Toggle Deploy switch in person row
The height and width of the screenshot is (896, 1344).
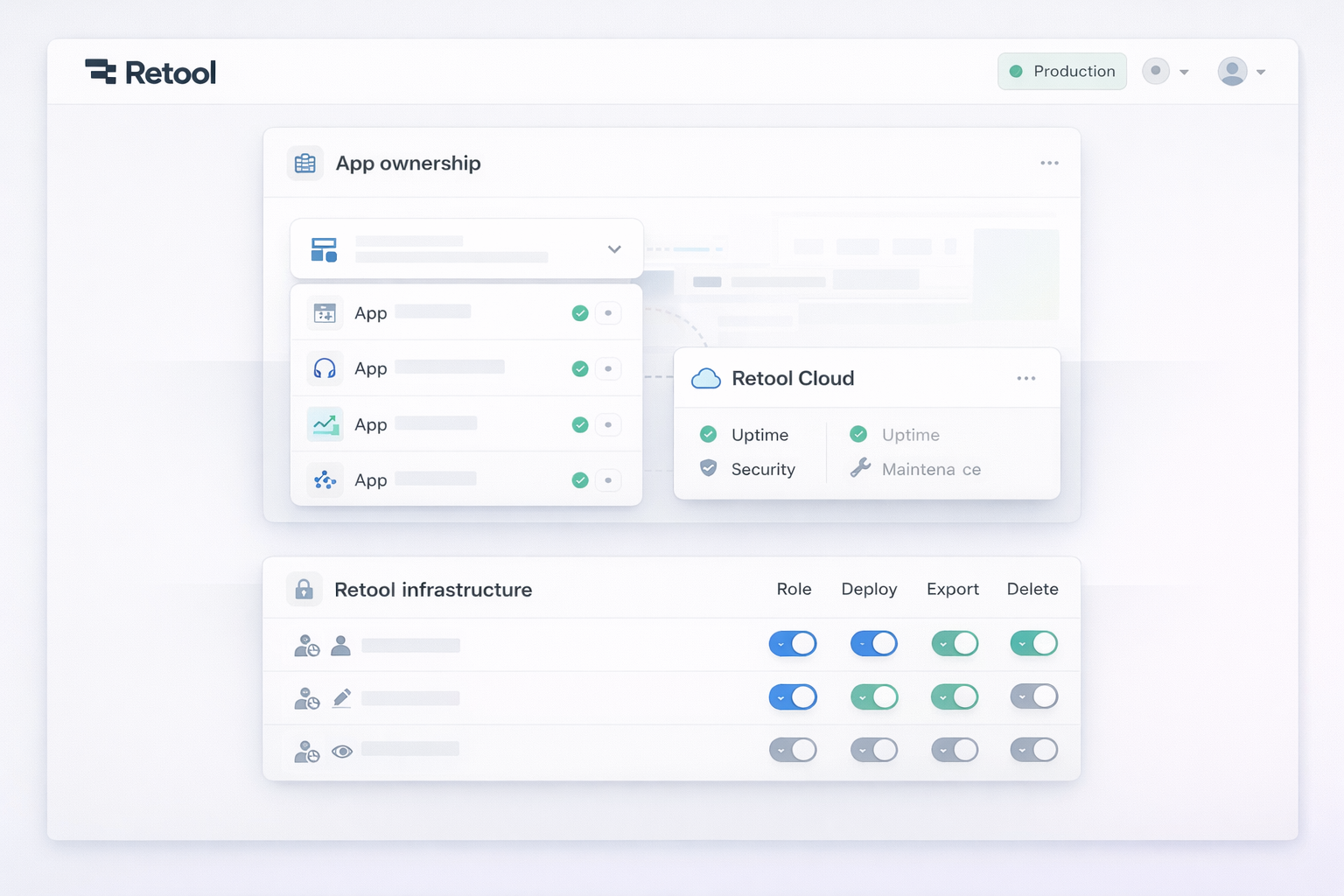click(874, 644)
